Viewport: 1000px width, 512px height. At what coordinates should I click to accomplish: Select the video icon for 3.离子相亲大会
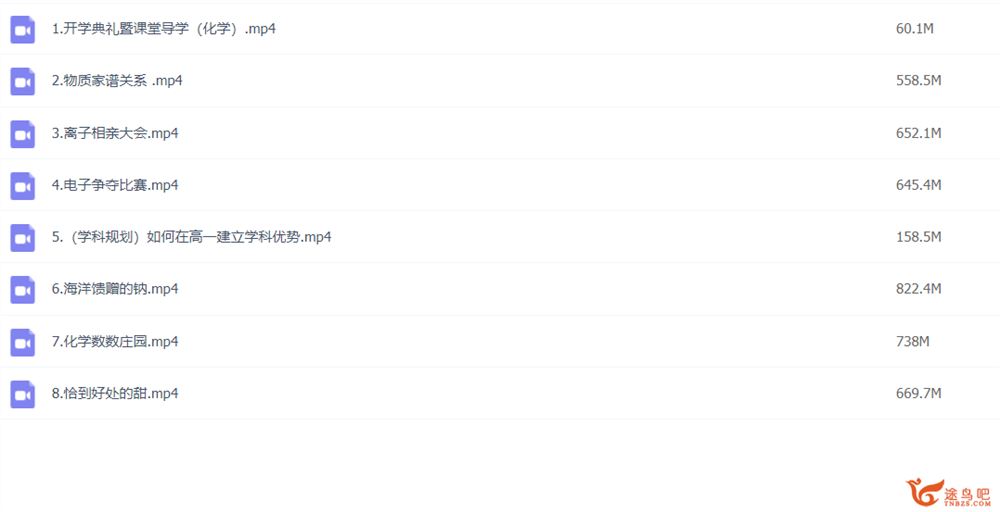pyautogui.click(x=22, y=134)
